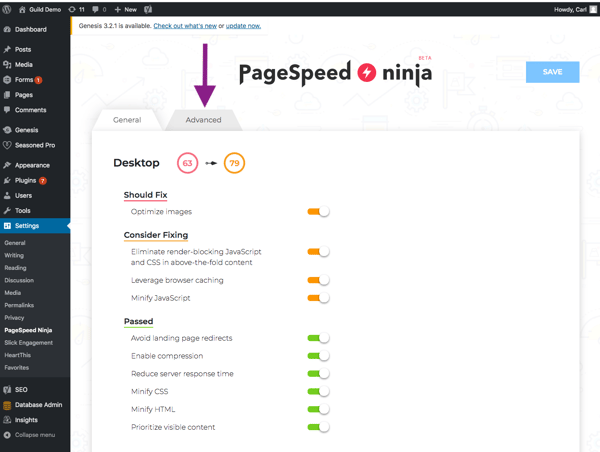Click the Passed section heading
600x452 pixels.
tap(139, 321)
